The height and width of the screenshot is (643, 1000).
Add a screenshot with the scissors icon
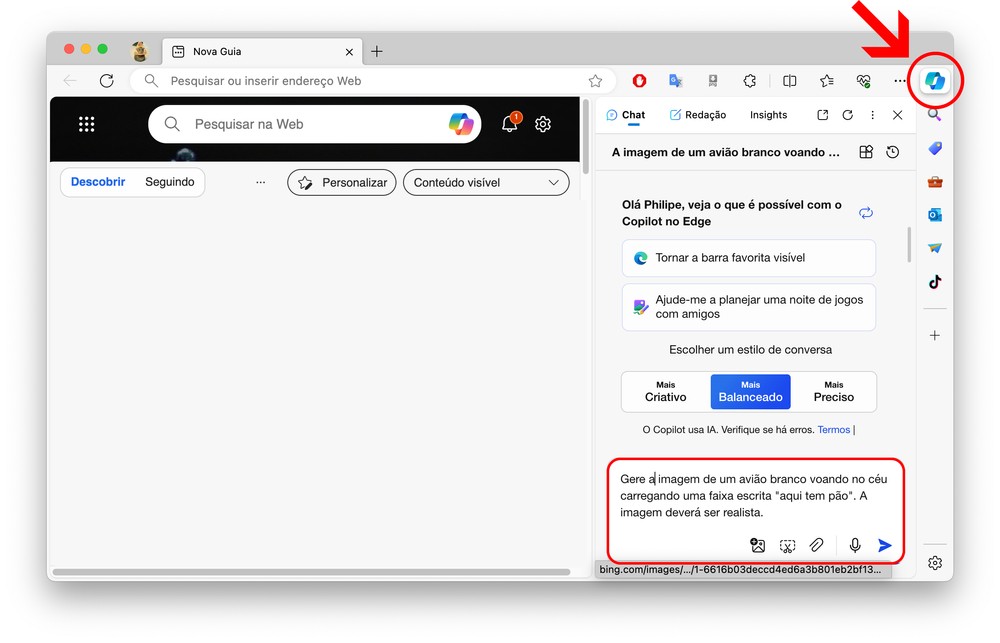click(x=787, y=545)
